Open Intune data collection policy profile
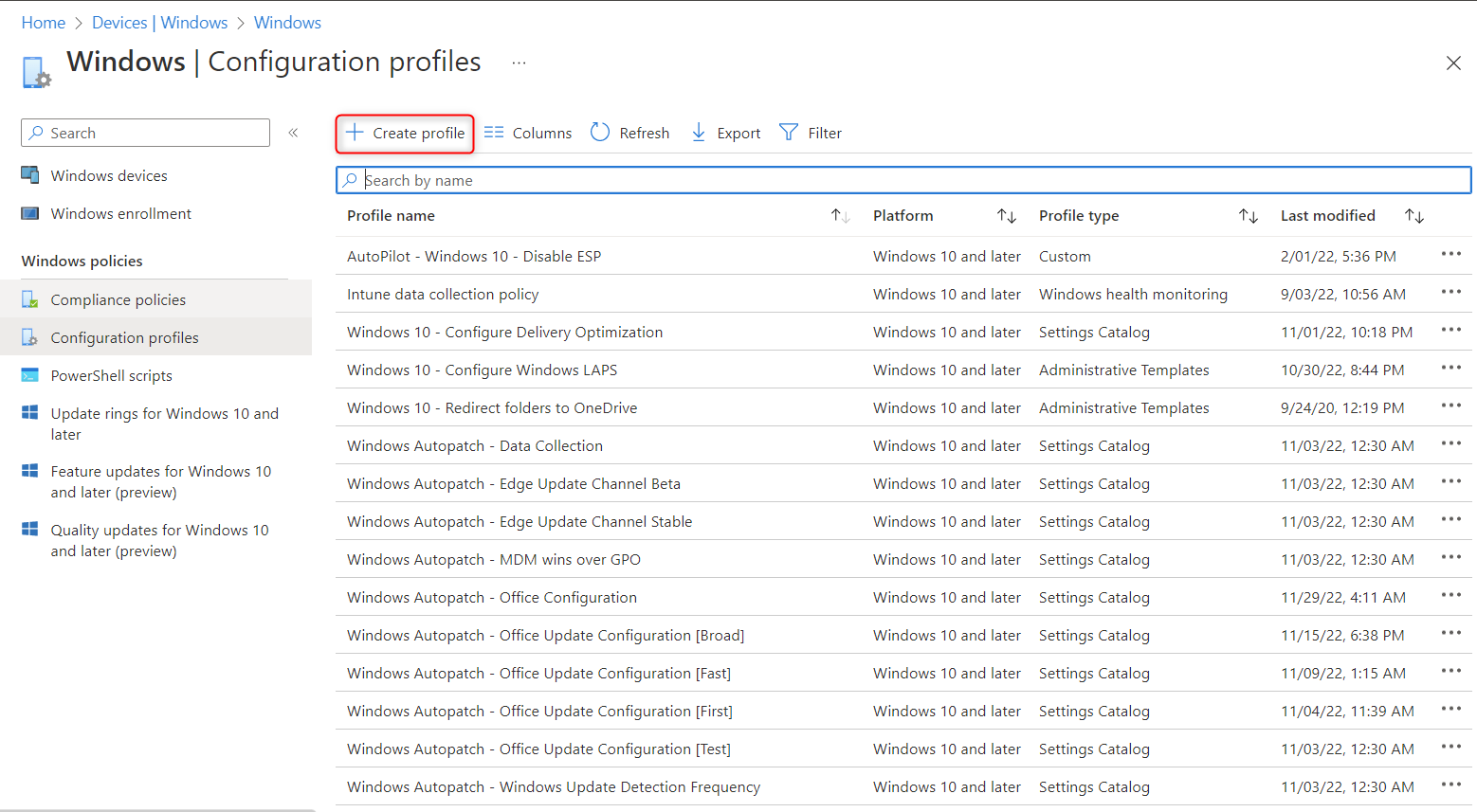The height and width of the screenshot is (812, 1477). (443, 295)
